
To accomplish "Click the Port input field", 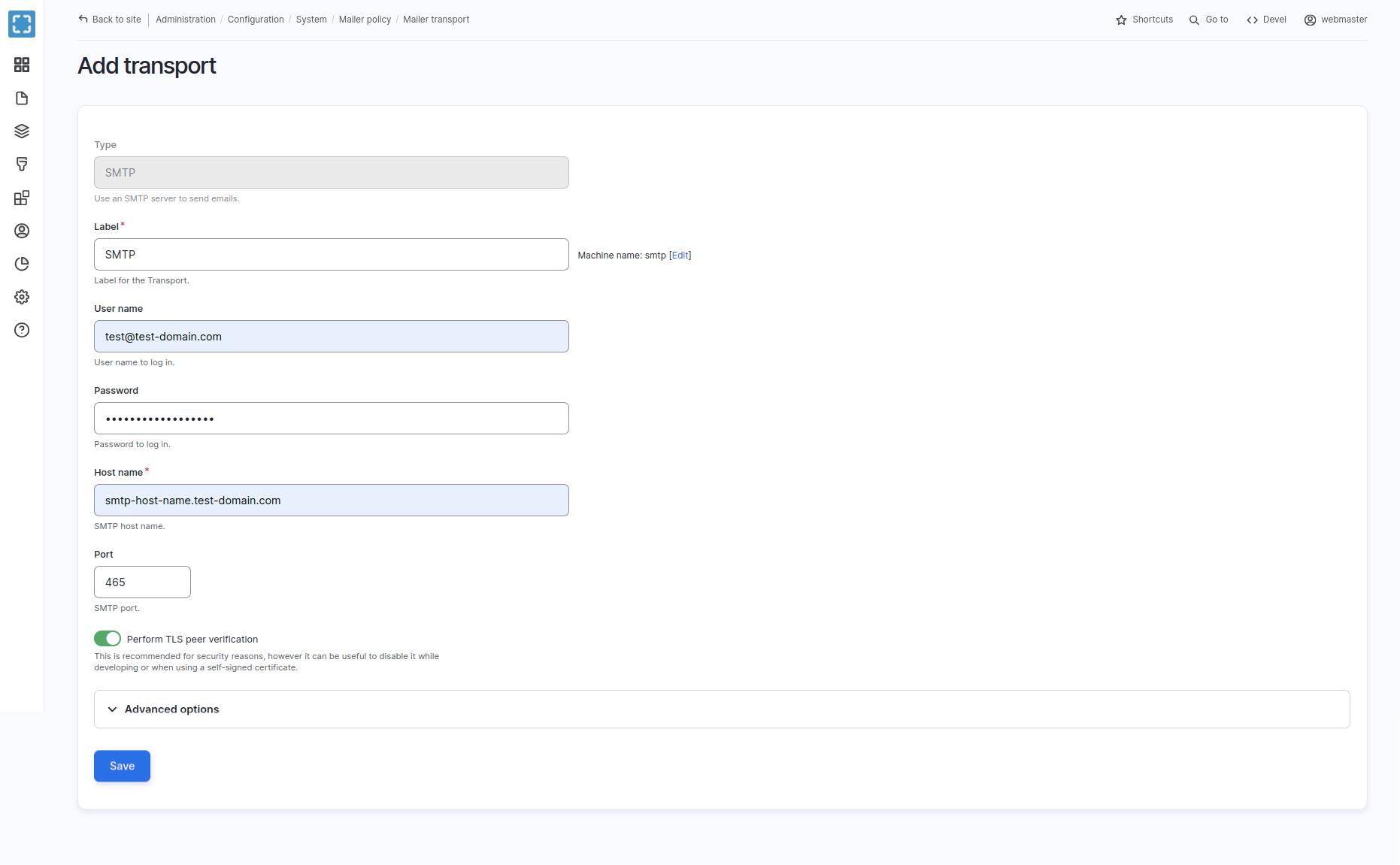I will 142,582.
